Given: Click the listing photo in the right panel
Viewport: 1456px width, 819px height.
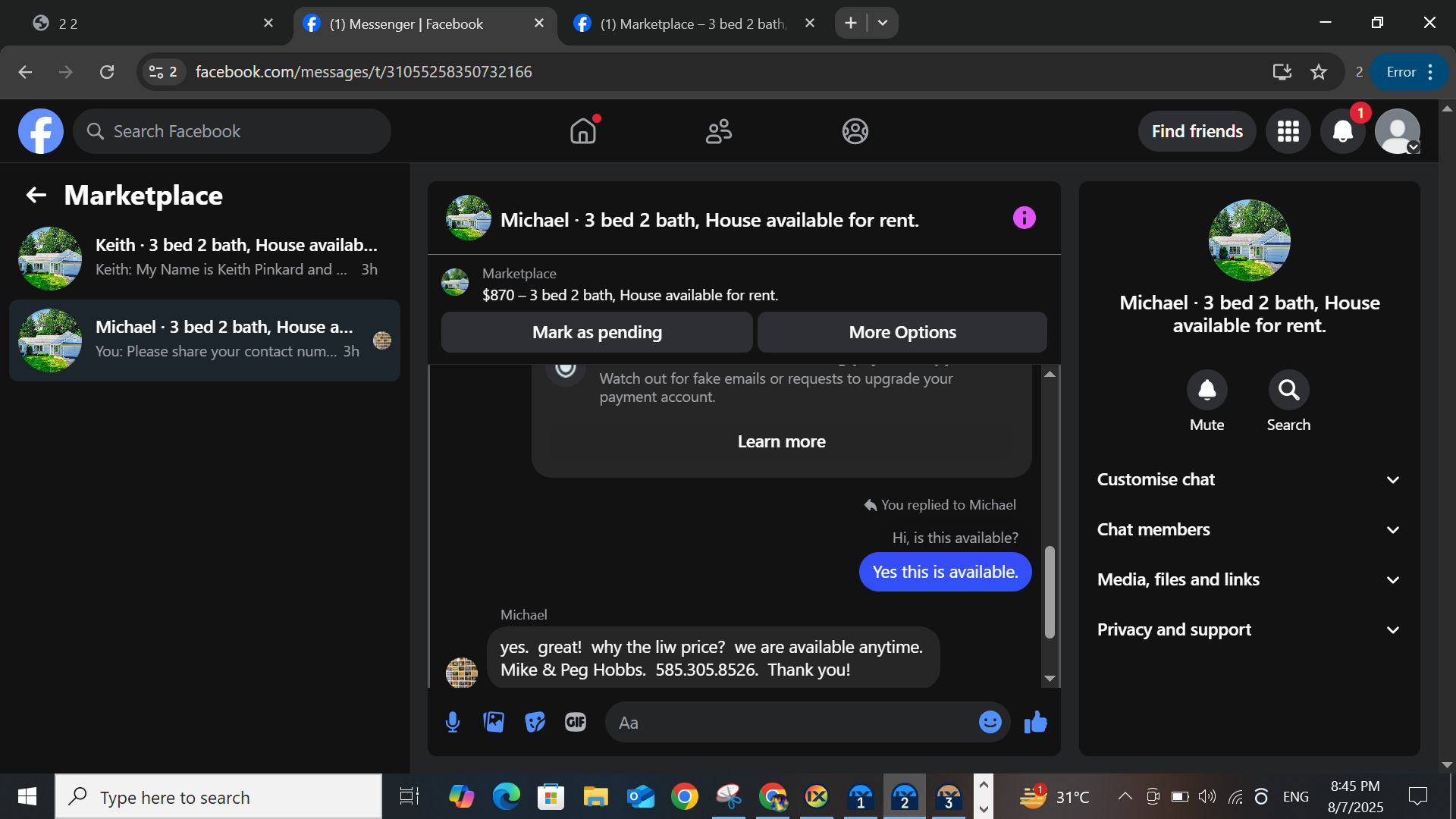Looking at the screenshot, I should pos(1249,240).
